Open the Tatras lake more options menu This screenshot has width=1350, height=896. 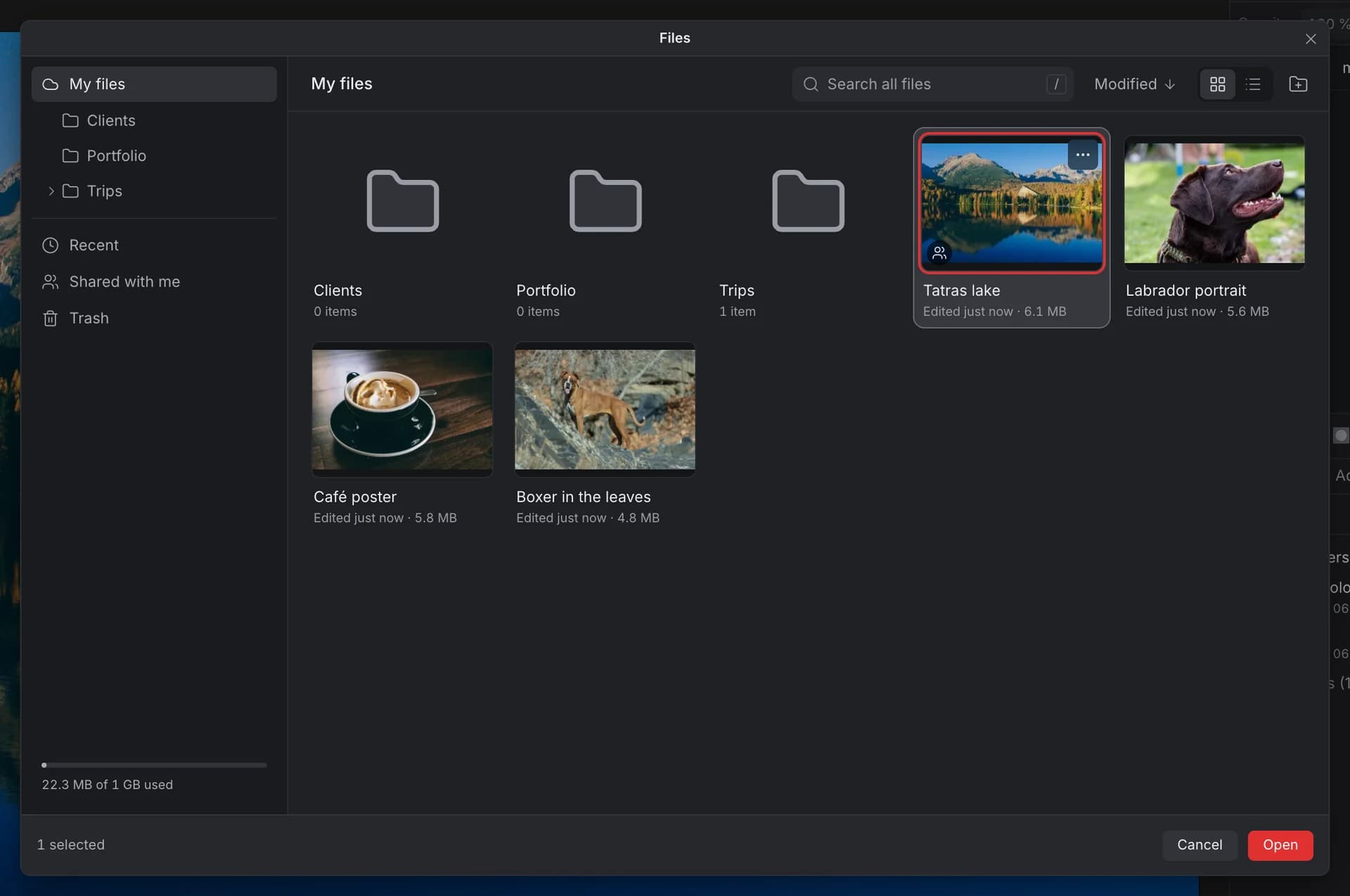[1083, 155]
